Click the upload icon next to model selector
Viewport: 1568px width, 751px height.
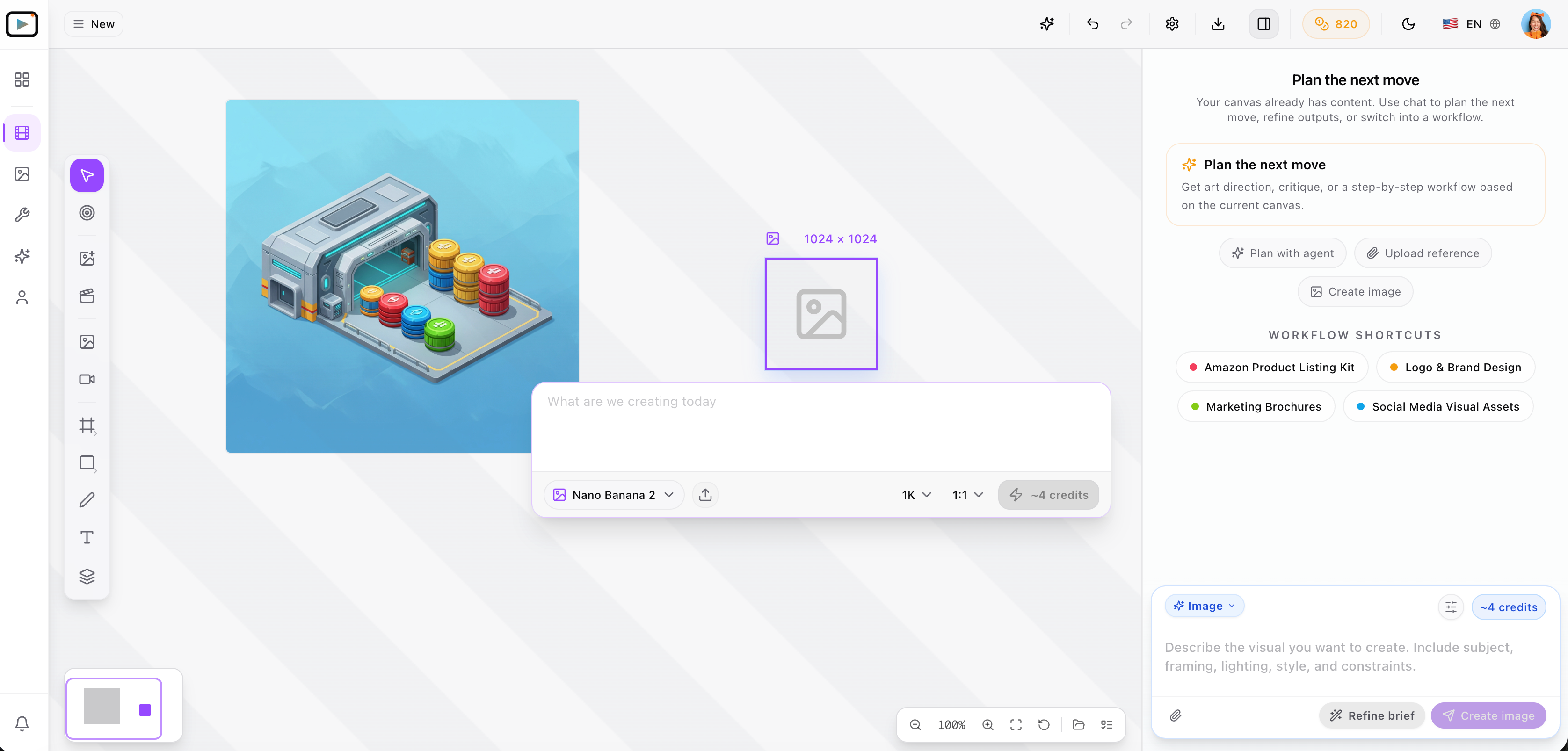pyautogui.click(x=705, y=495)
